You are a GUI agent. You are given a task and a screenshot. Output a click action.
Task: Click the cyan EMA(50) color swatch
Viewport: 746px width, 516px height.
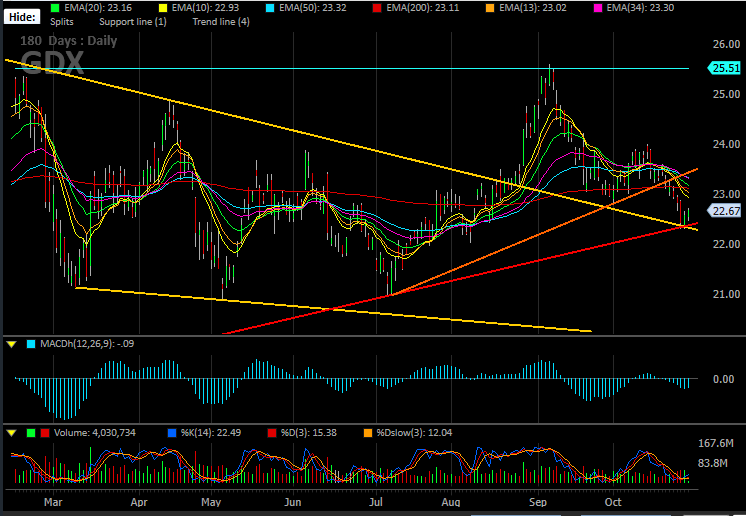point(269,8)
